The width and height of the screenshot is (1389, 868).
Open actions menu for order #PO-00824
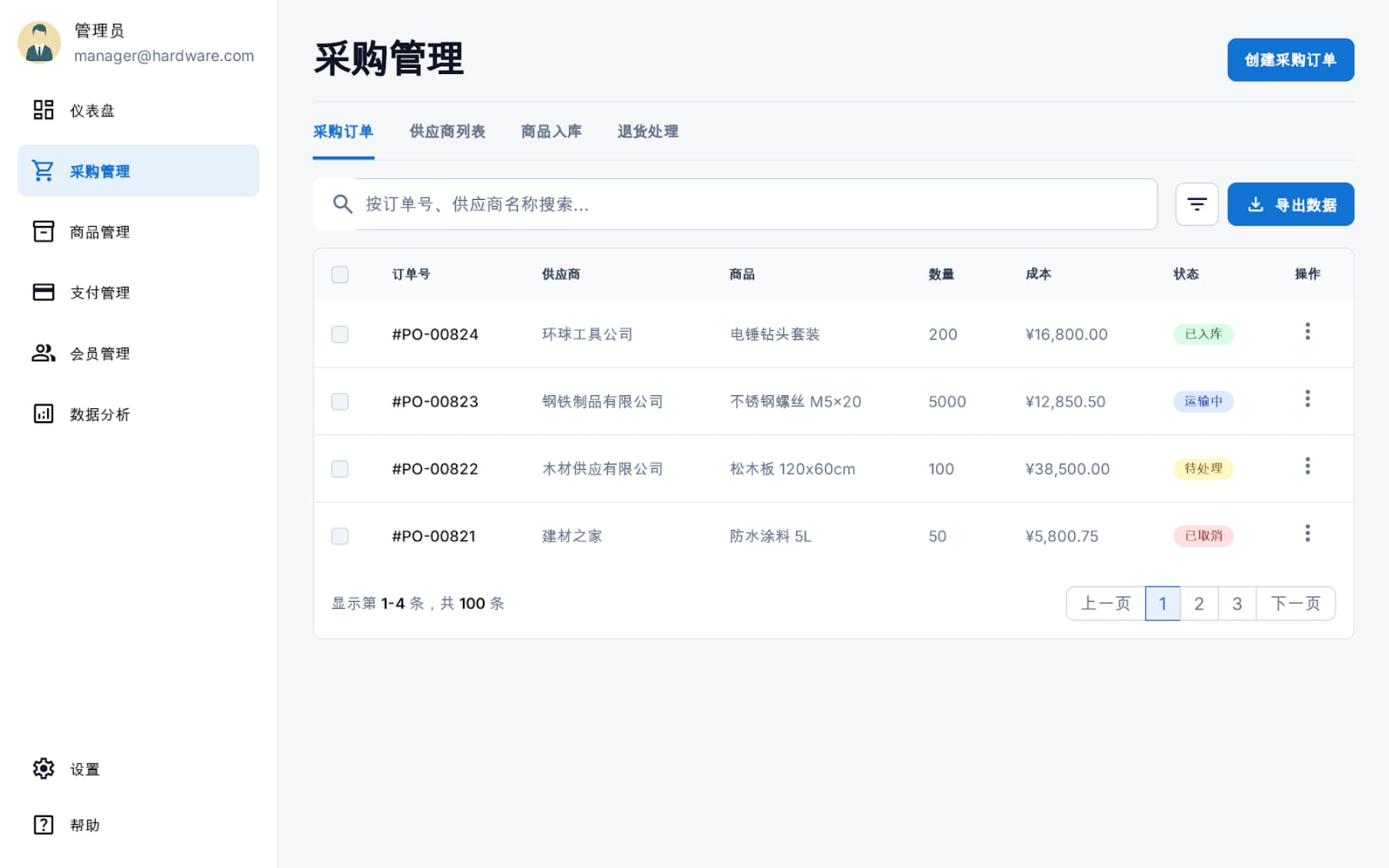click(1307, 332)
